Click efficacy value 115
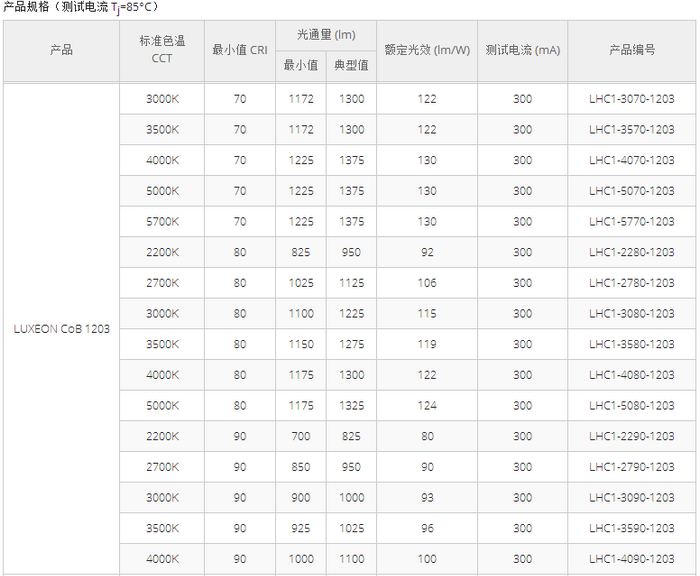The image size is (700, 576). [427, 313]
